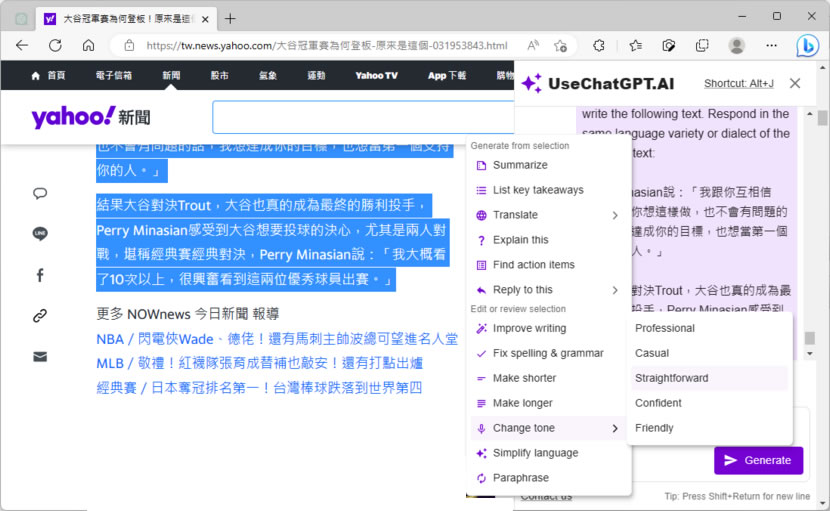This screenshot has height=511, width=830.
Task: Open Yahoo TV in nav bar
Action: (376, 76)
